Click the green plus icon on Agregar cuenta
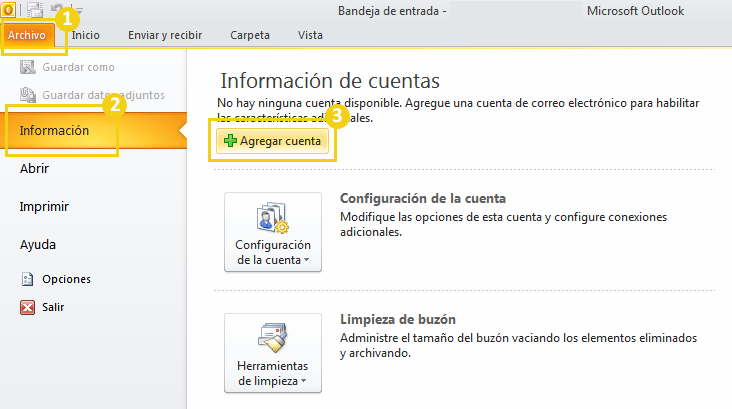 coord(230,141)
